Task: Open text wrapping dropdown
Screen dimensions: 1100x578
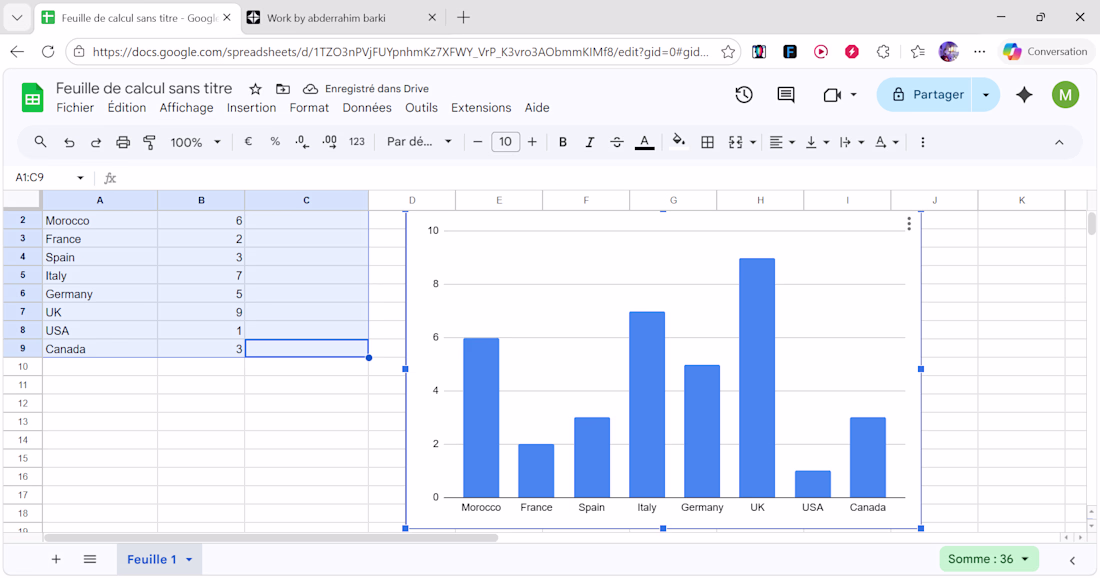Action: coord(851,142)
